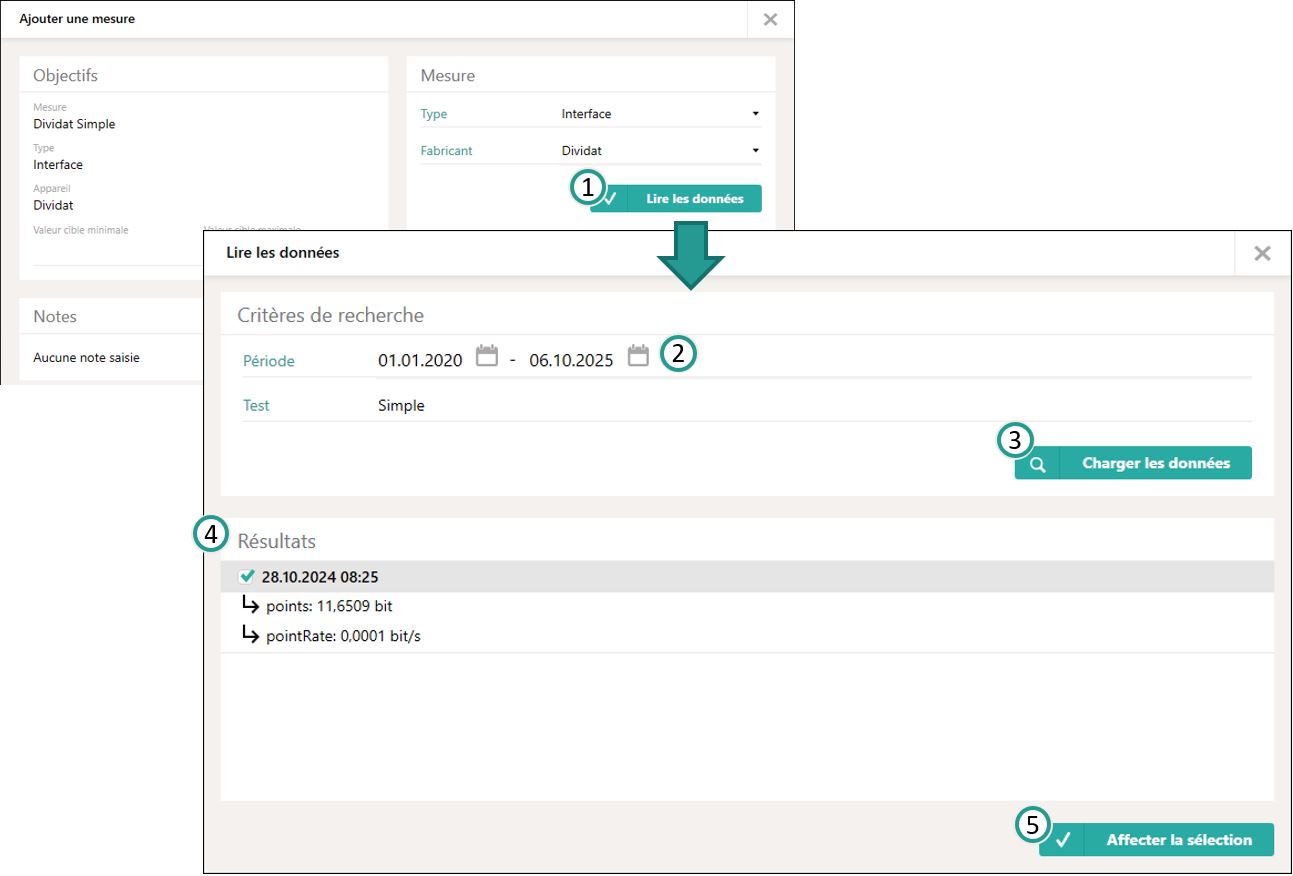This screenshot has height=876, width=1293.
Task: Select the pointRate: 0,0001 bit/s row
Action: (x=343, y=636)
